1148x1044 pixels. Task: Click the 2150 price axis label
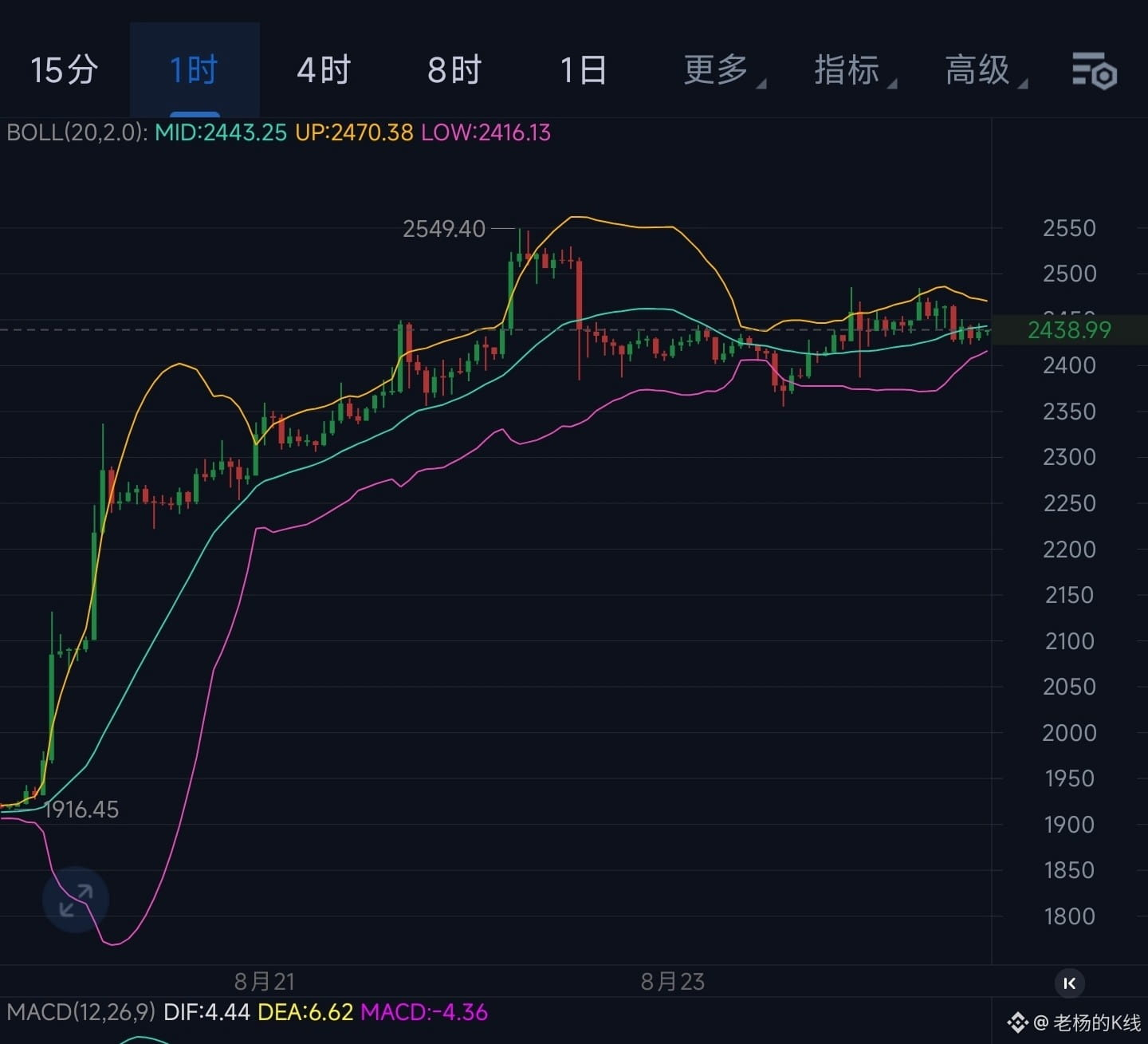[1069, 595]
